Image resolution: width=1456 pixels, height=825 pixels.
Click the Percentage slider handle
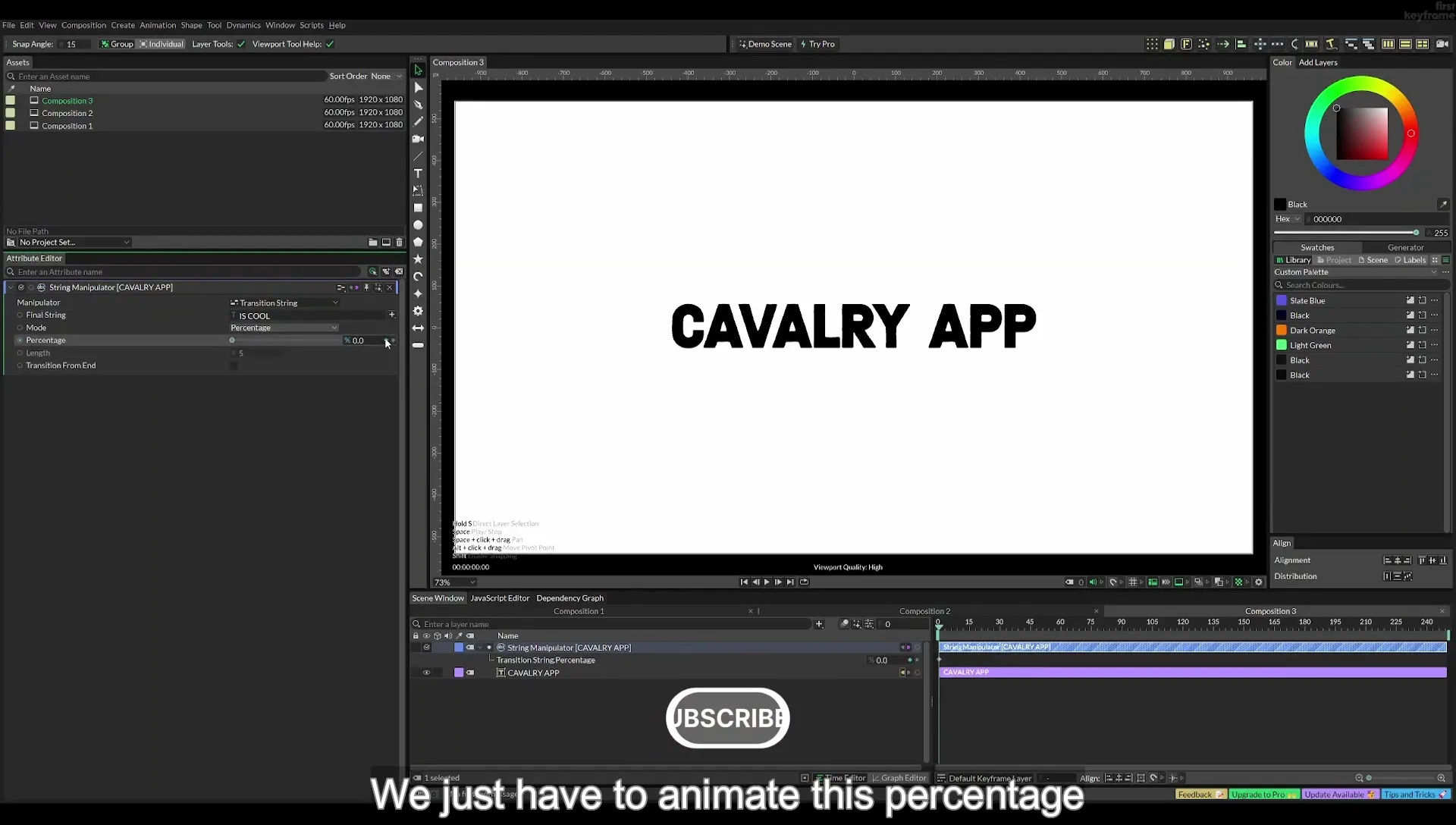(232, 340)
